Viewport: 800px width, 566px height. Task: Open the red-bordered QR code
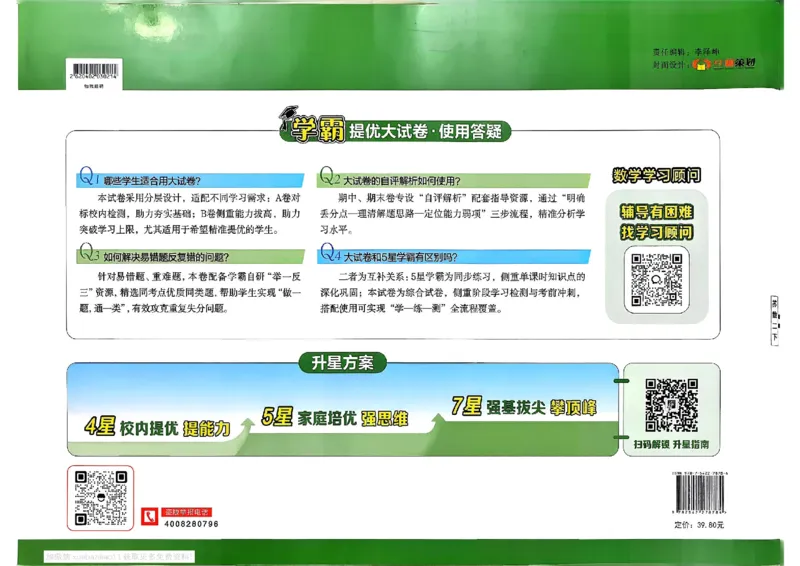tap(101, 498)
